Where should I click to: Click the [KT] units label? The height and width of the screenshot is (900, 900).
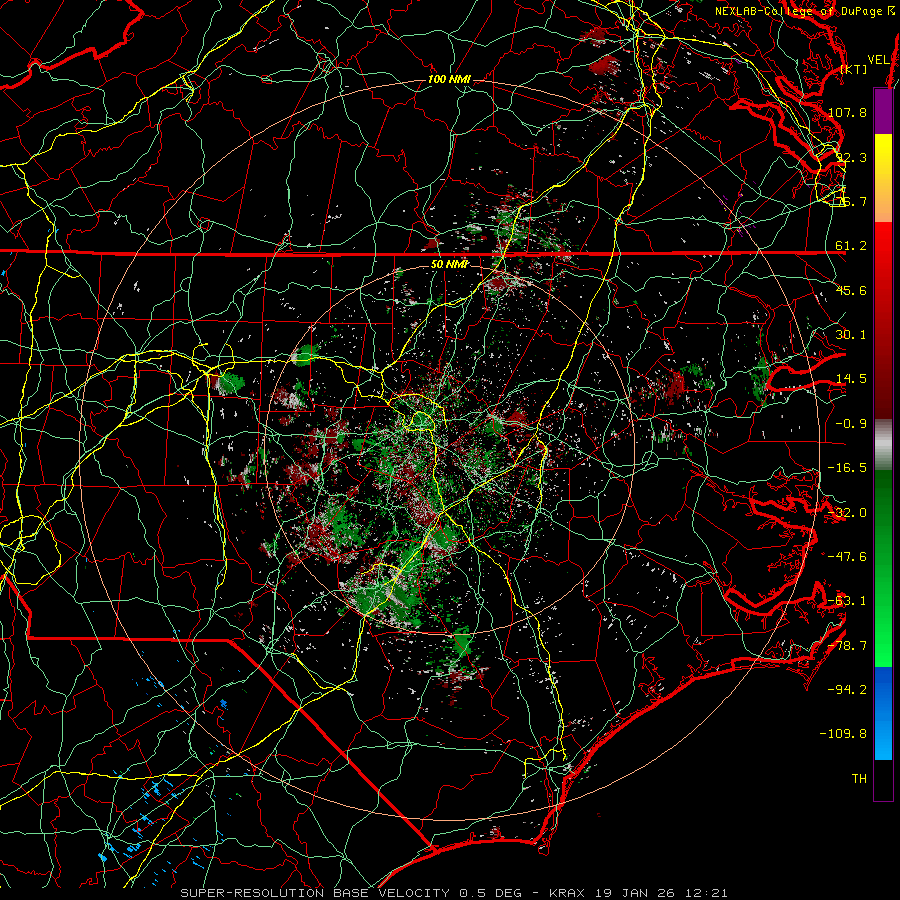[x=854, y=69]
